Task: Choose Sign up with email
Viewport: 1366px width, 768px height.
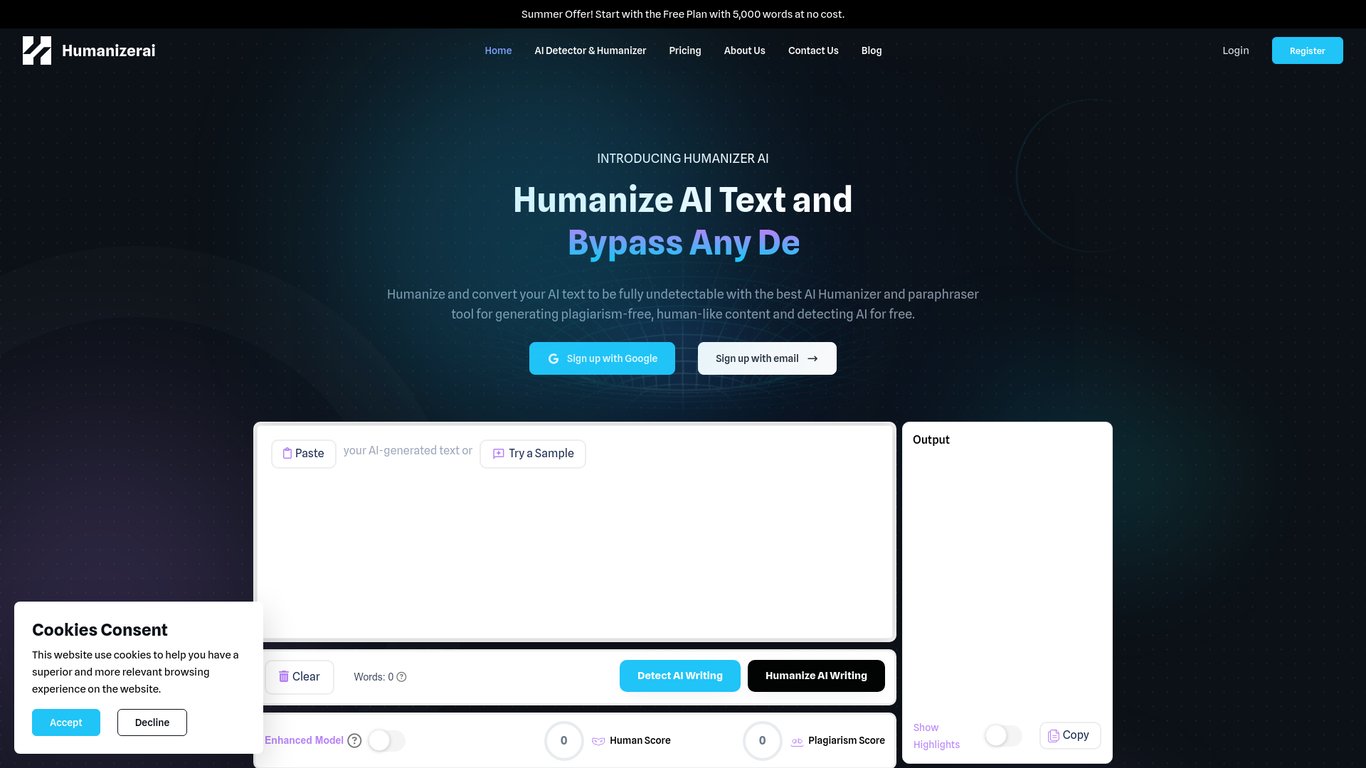Action: (x=767, y=359)
